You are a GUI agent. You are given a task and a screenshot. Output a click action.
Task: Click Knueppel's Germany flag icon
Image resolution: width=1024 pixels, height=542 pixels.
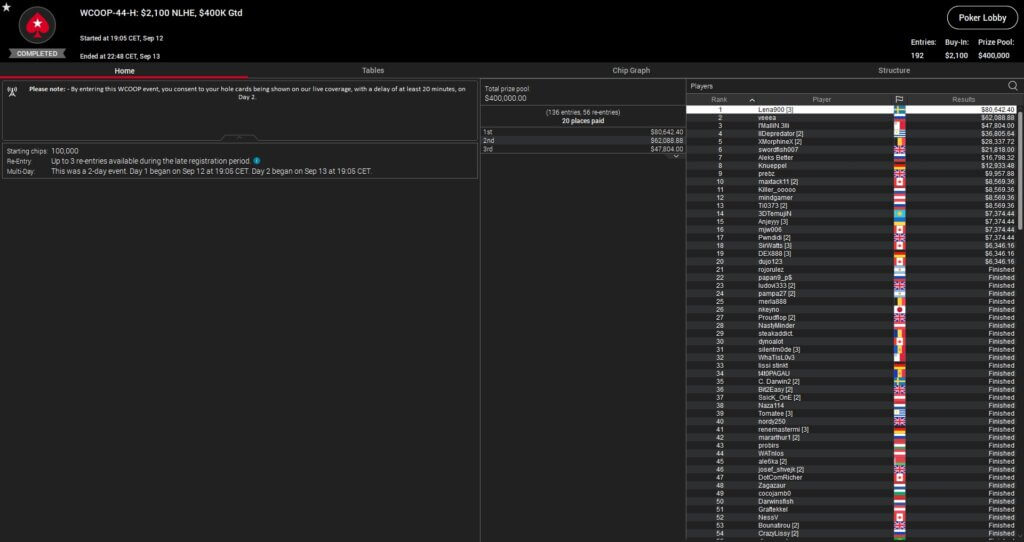point(899,166)
